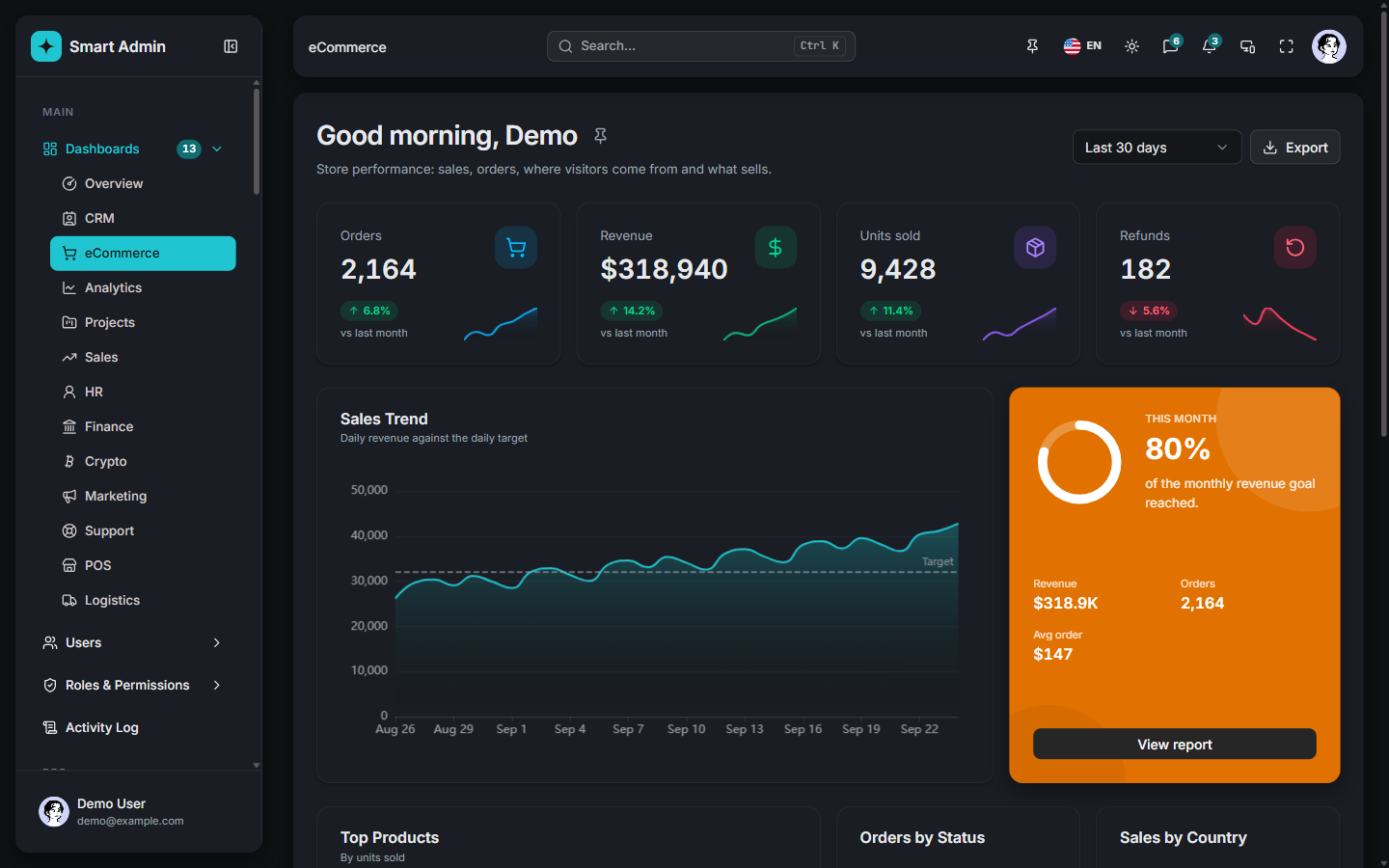
Task: Open the Logistics dashboard
Action: tap(143, 600)
